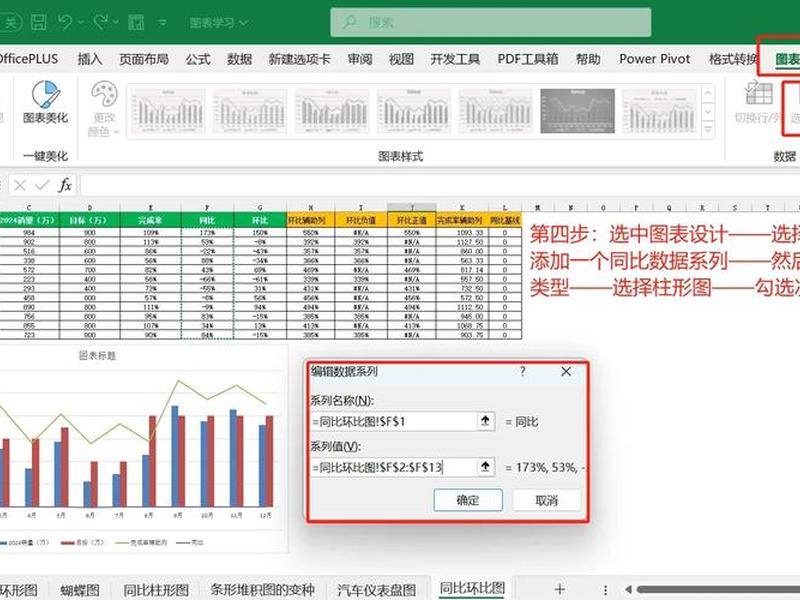Open the 汽车仪表盘图 sheet tab

[x=376, y=590]
